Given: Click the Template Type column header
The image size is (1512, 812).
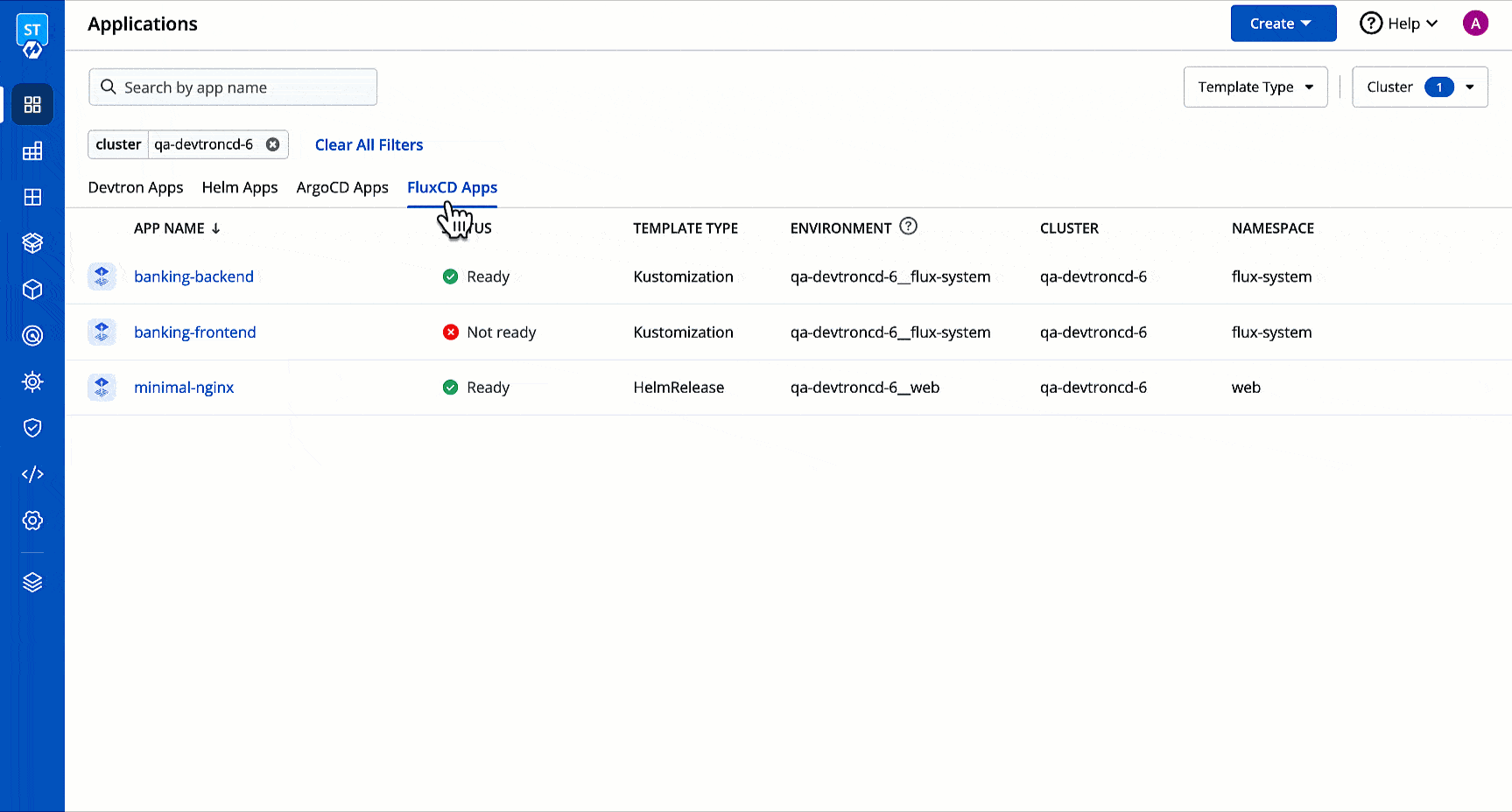Looking at the screenshot, I should coord(686,228).
